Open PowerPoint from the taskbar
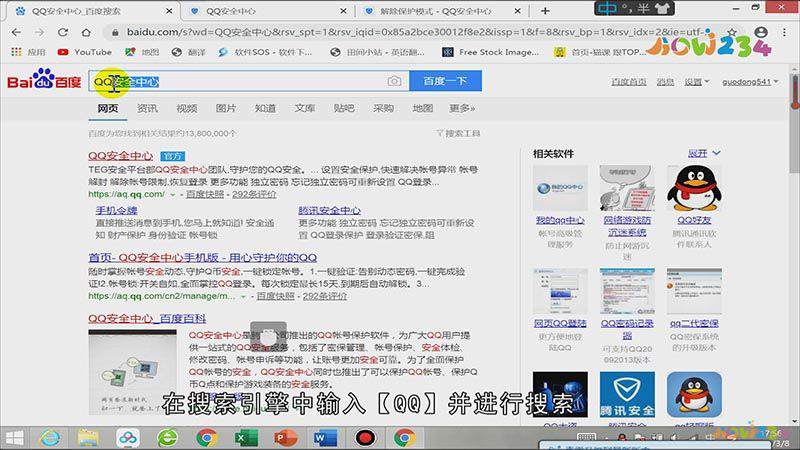The width and height of the screenshot is (800, 450). [285, 438]
